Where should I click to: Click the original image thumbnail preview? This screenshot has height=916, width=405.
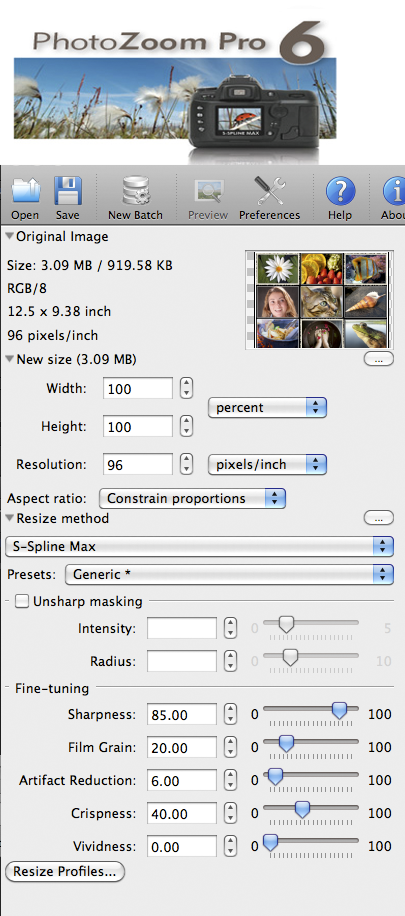pyautogui.click(x=320, y=300)
